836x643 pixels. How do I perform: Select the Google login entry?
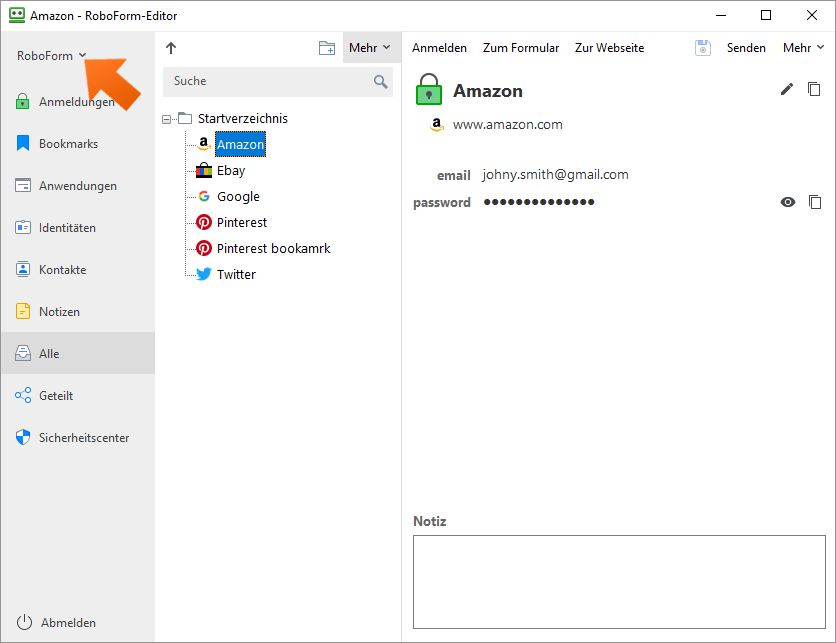[x=238, y=197]
